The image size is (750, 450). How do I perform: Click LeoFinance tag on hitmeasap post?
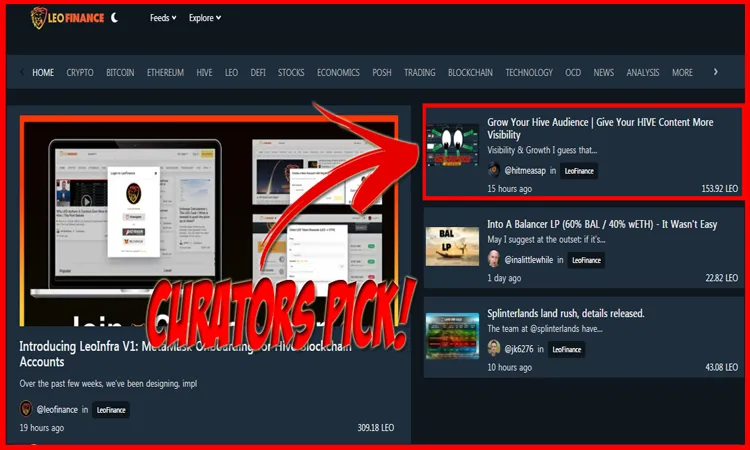coord(579,171)
